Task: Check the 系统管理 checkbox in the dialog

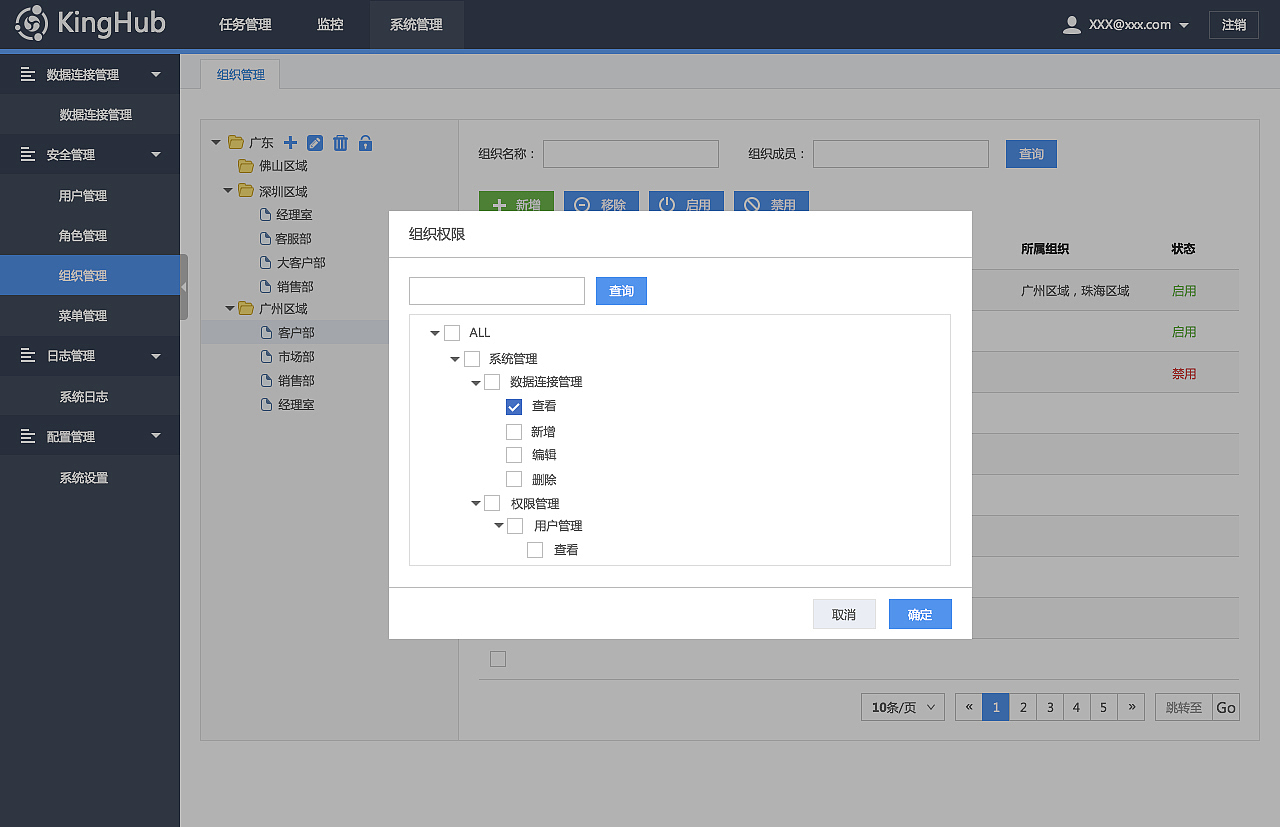Action: pyautogui.click(x=472, y=359)
